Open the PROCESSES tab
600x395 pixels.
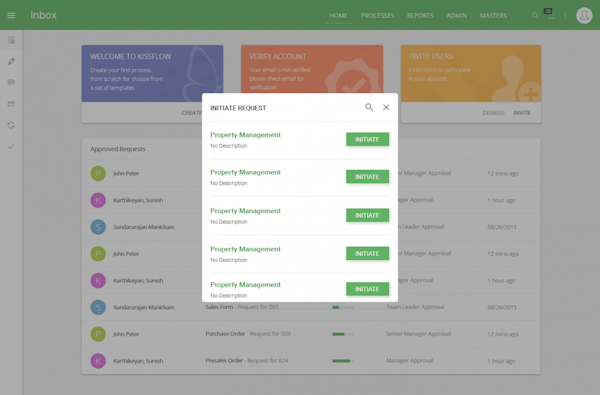pyautogui.click(x=377, y=16)
